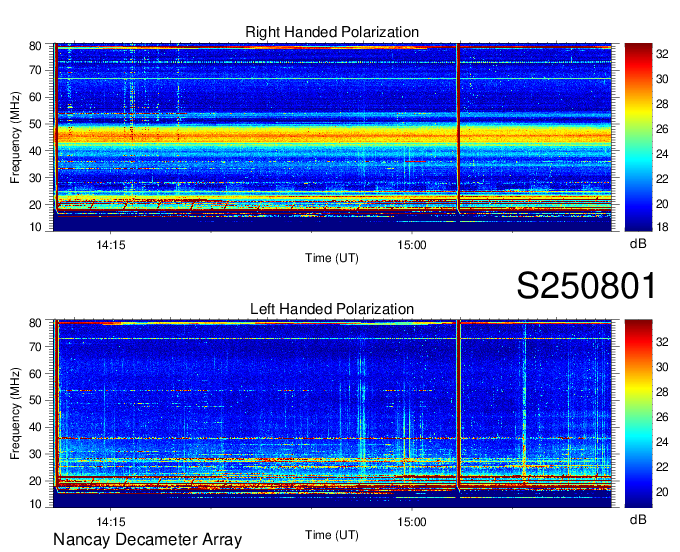Click 80 MHz tick on Left Handed plot
The width and height of the screenshot is (680, 552).
35,323
